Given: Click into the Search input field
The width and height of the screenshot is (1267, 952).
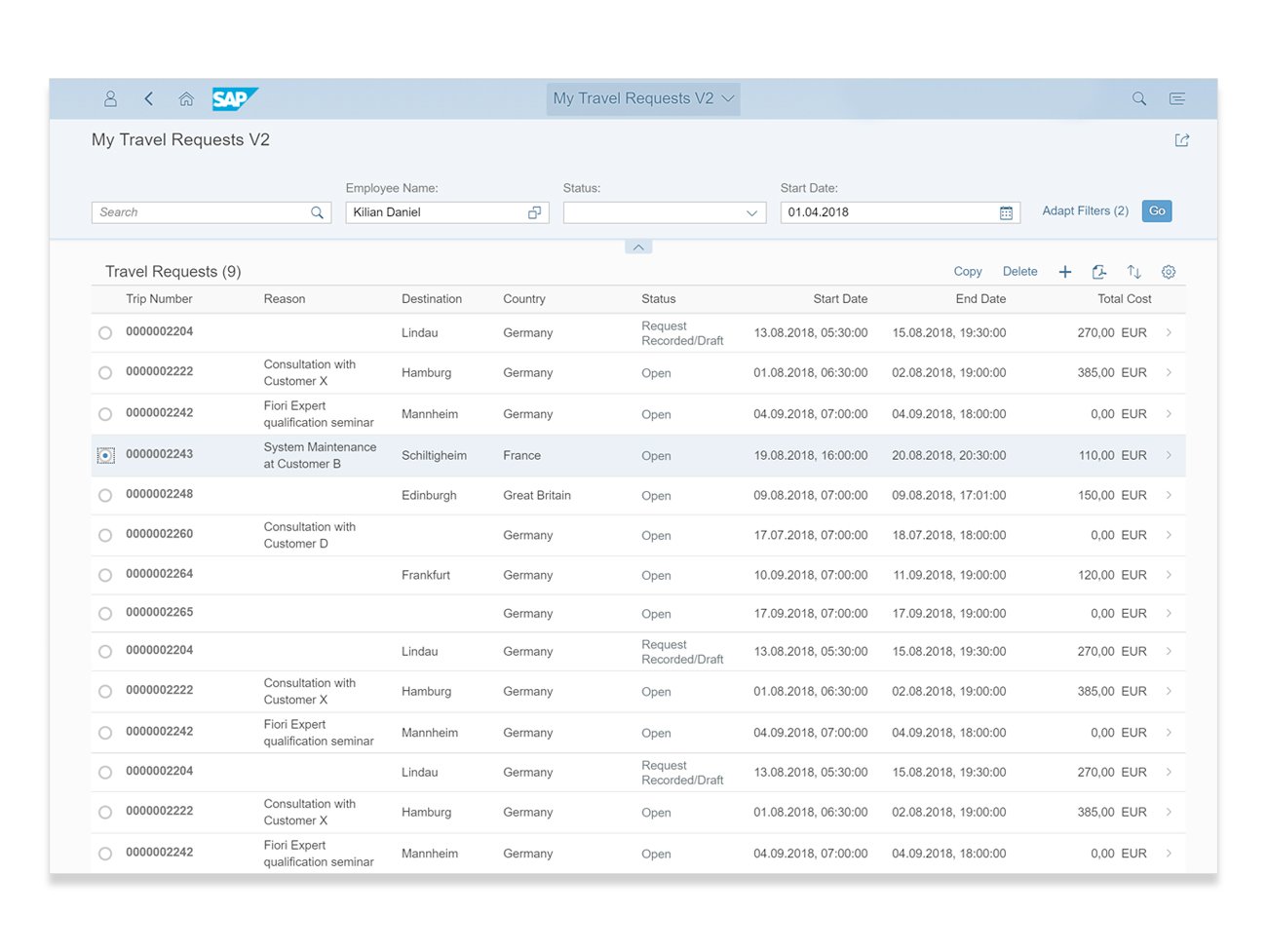Looking at the screenshot, I should 201,212.
